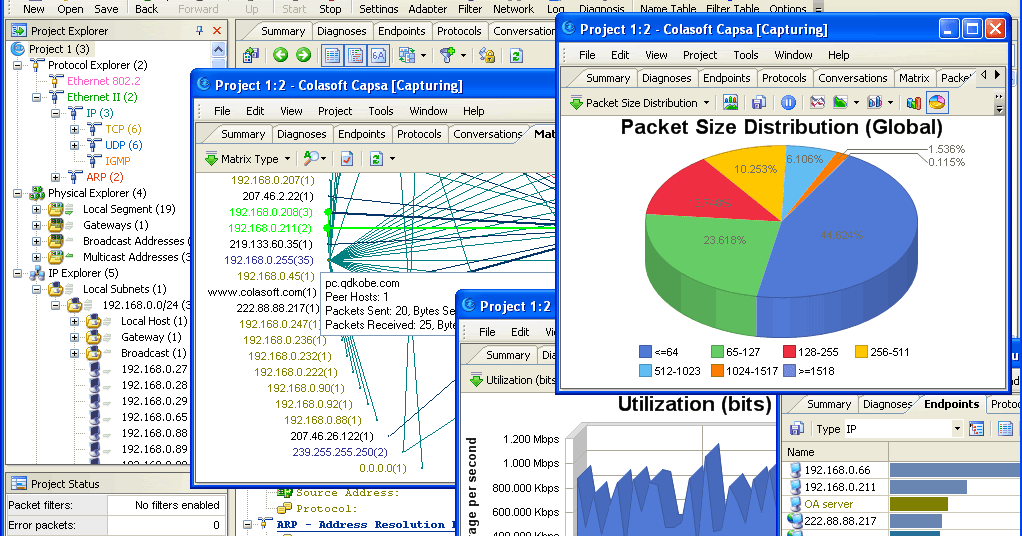This screenshot has height=536, width=1022.
Task: Open the Tools menu in pie chart window
Action: (746, 55)
